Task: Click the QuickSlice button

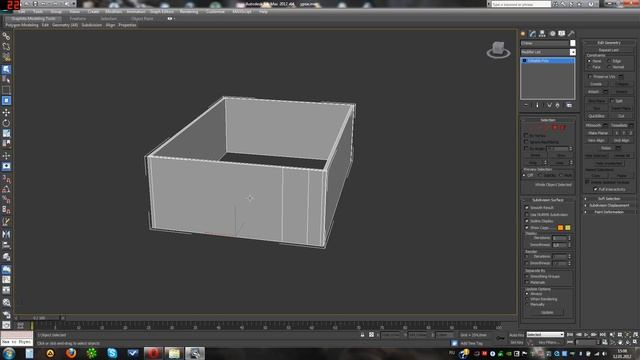Action: (x=596, y=116)
